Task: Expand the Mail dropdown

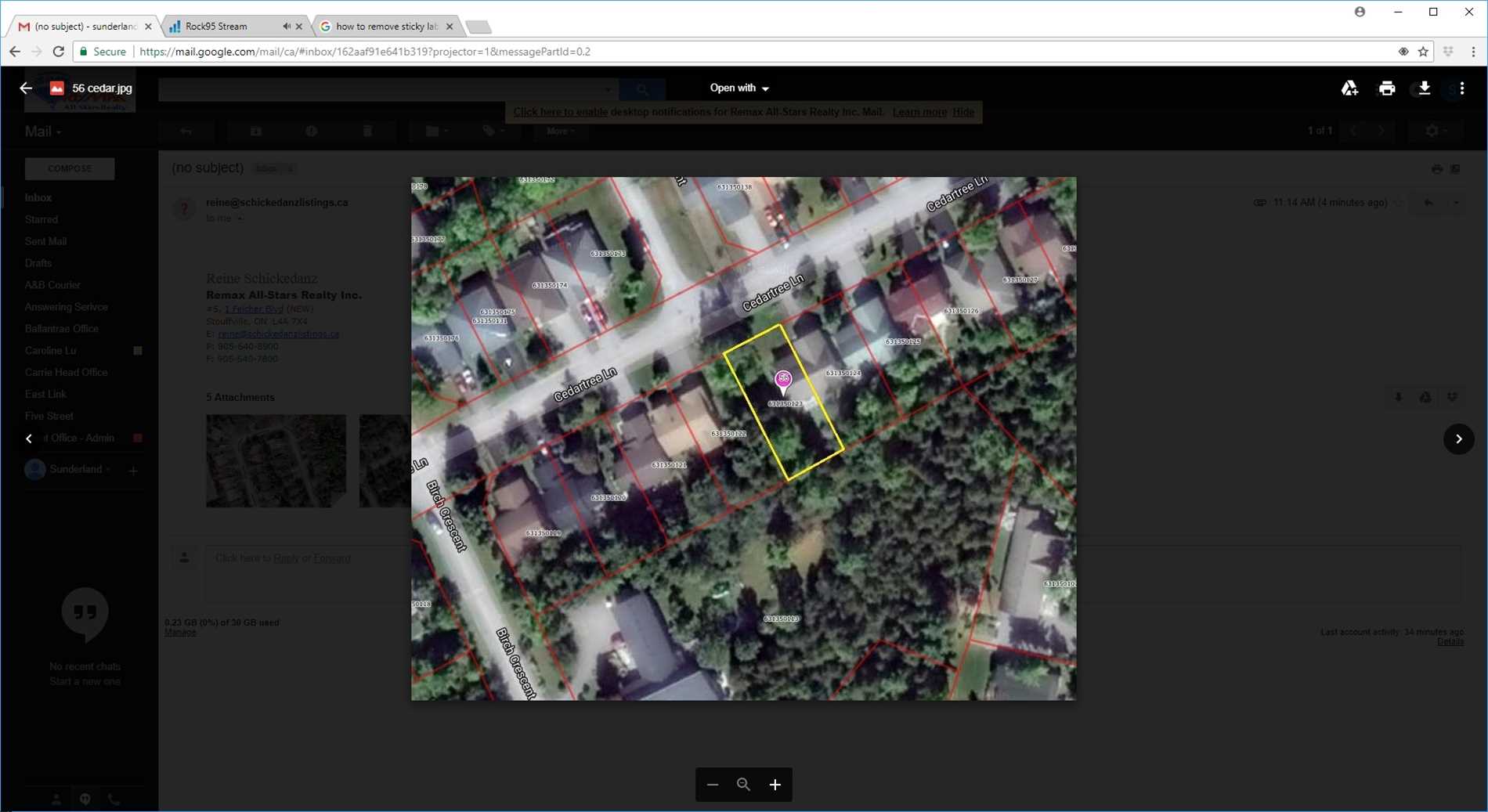Action: (x=43, y=132)
